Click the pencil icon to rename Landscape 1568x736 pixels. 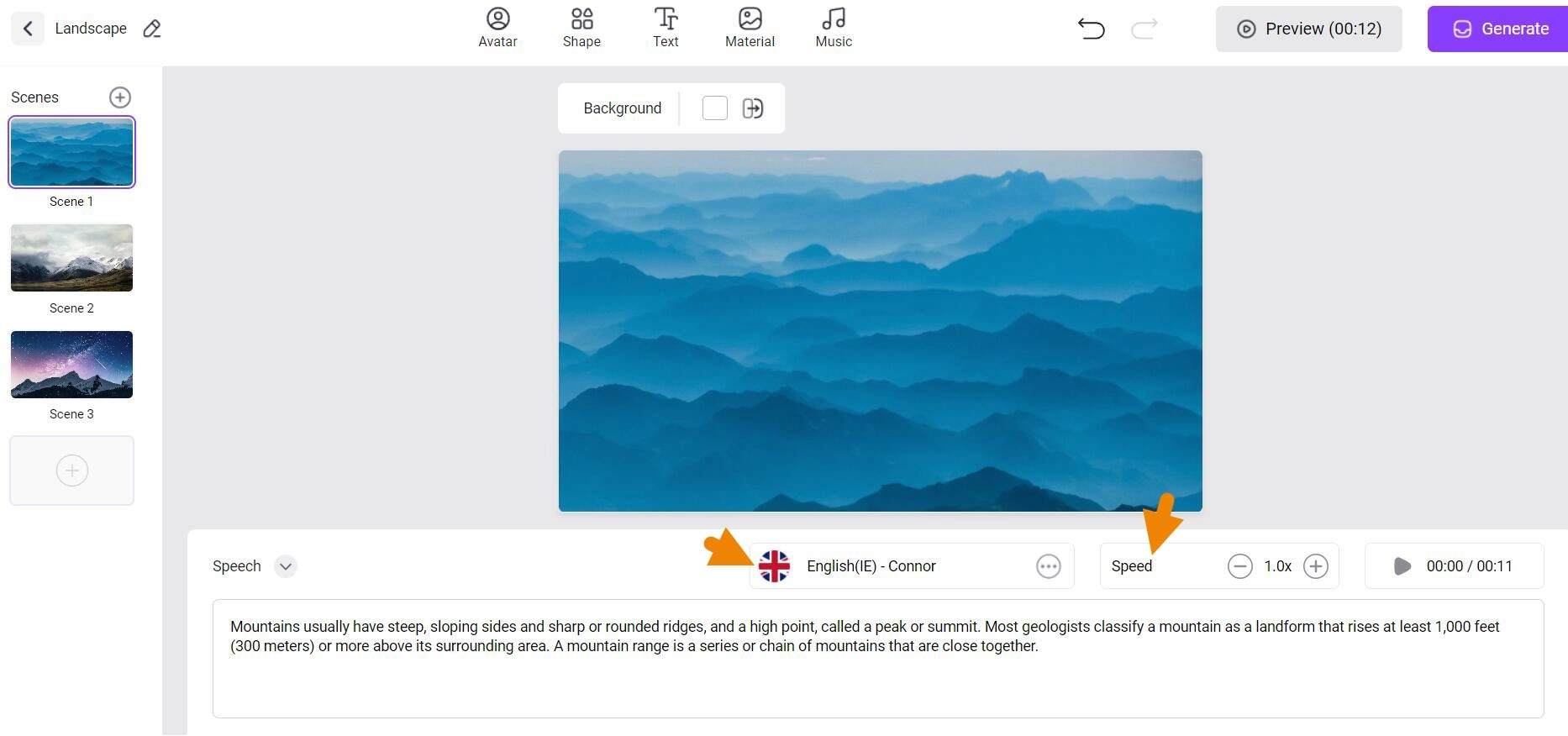pos(152,29)
